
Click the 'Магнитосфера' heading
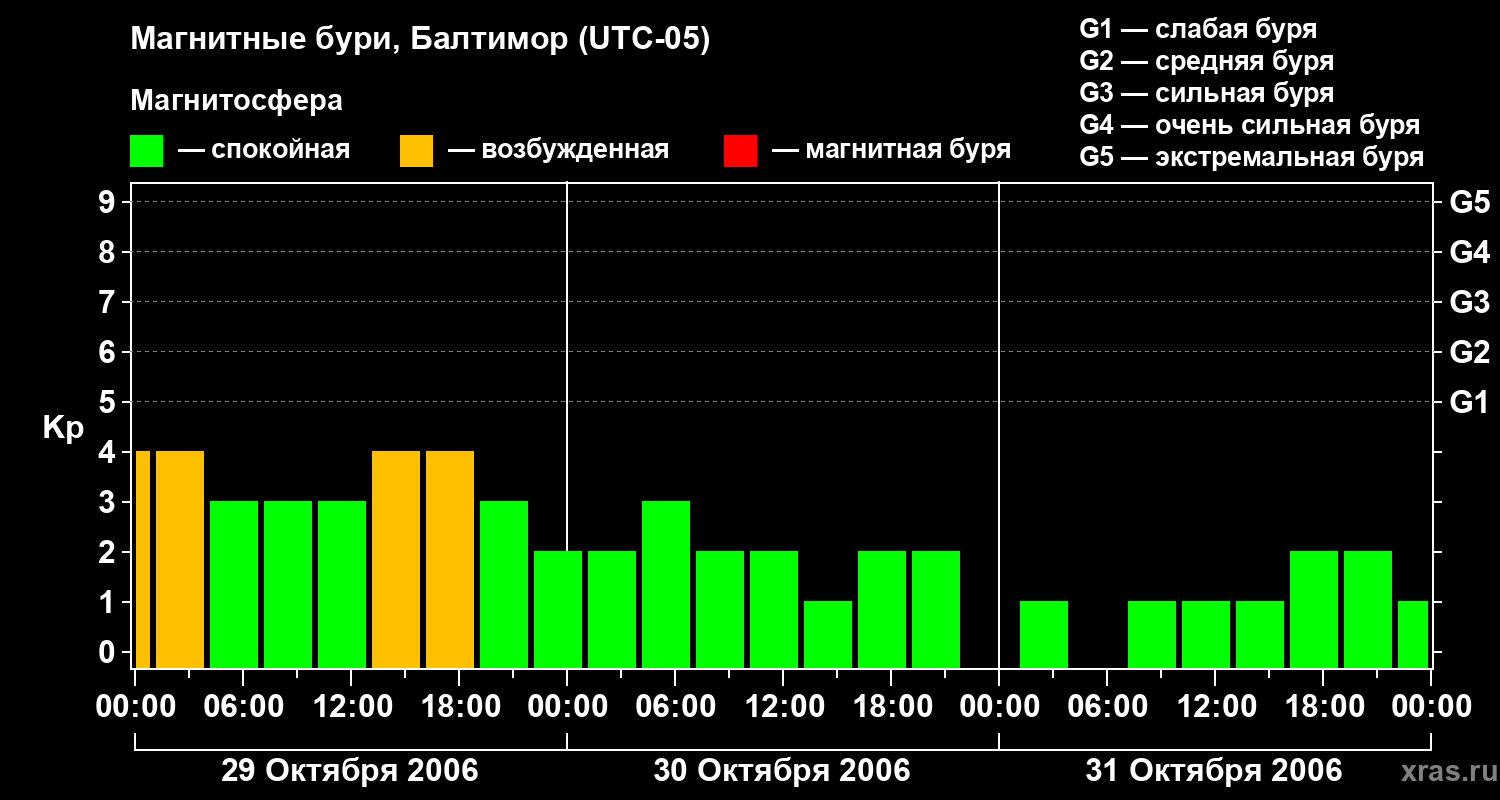pos(236,101)
